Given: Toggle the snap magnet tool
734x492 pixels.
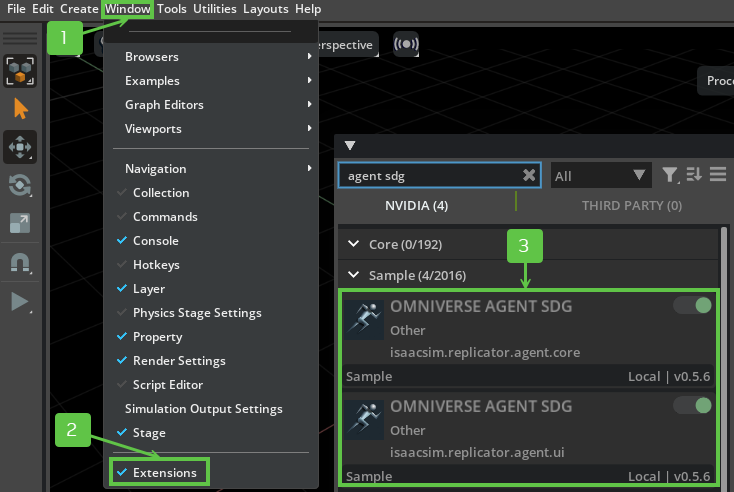Looking at the screenshot, I should pyautogui.click(x=20, y=263).
